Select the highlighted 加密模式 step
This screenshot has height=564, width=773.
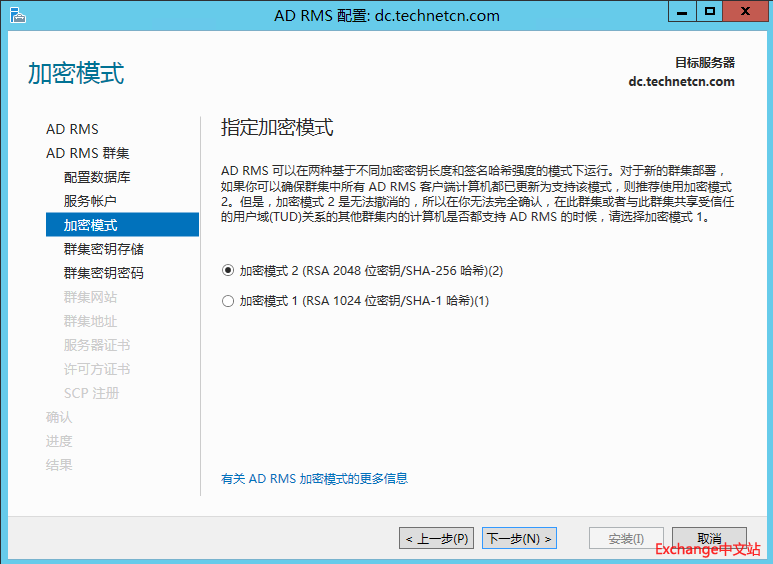tap(90, 225)
